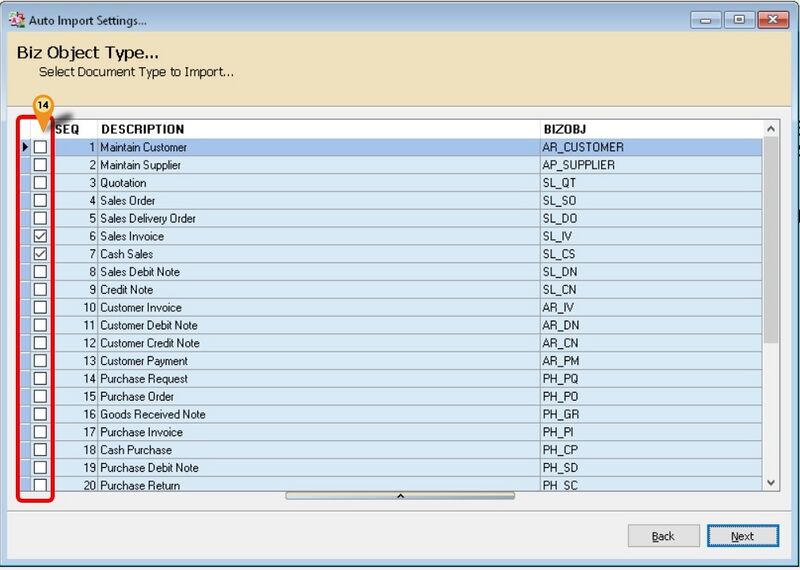Click the orange step 14 marker
This screenshot has width=800, height=570.
click(x=42, y=105)
